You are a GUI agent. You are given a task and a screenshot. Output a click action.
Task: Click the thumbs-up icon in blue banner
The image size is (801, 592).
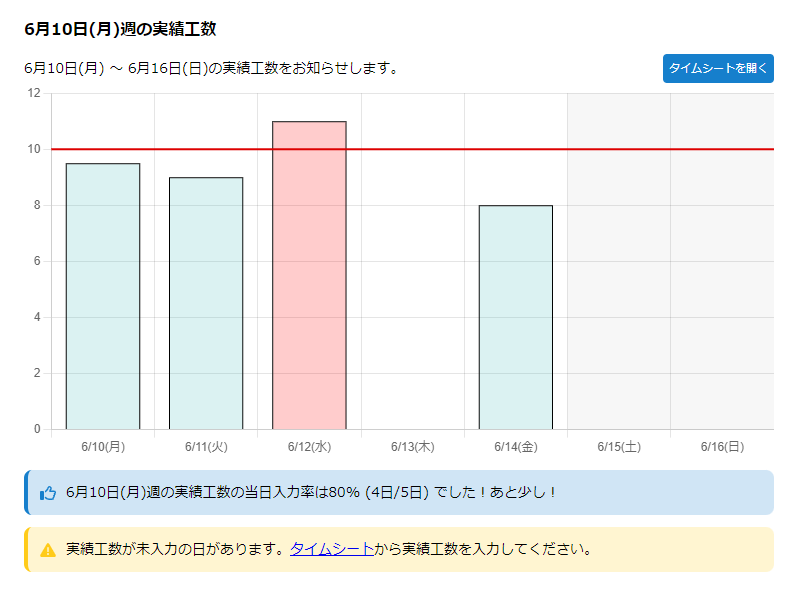point(47,493)
